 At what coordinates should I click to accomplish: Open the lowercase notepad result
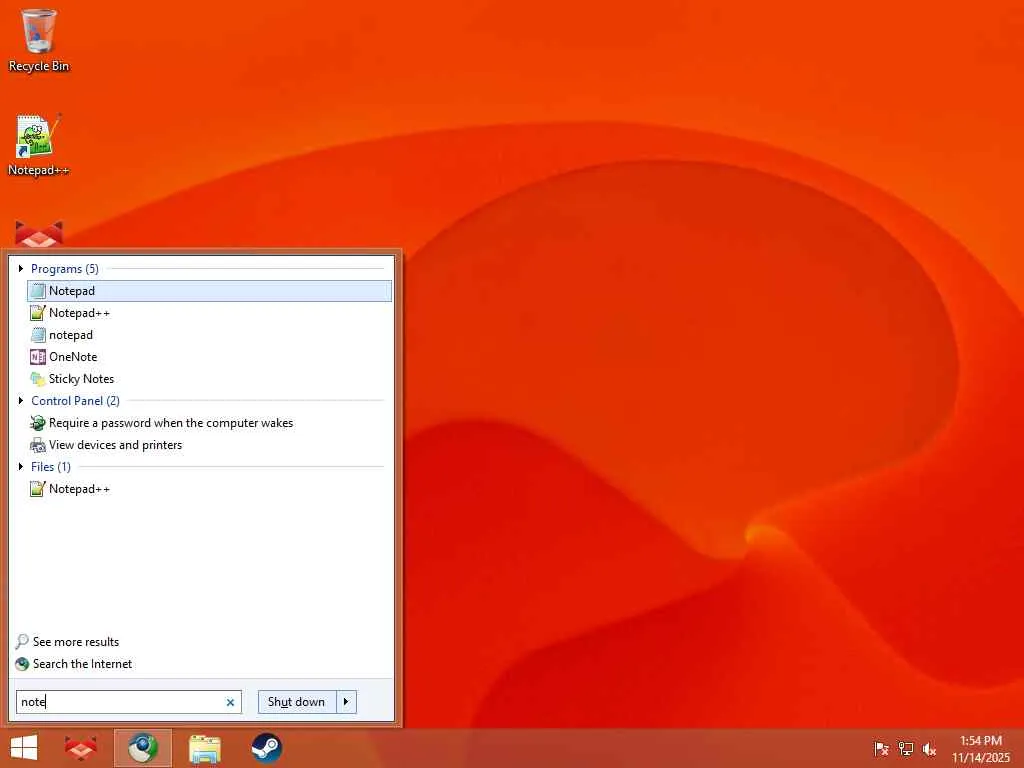point(210,335)
